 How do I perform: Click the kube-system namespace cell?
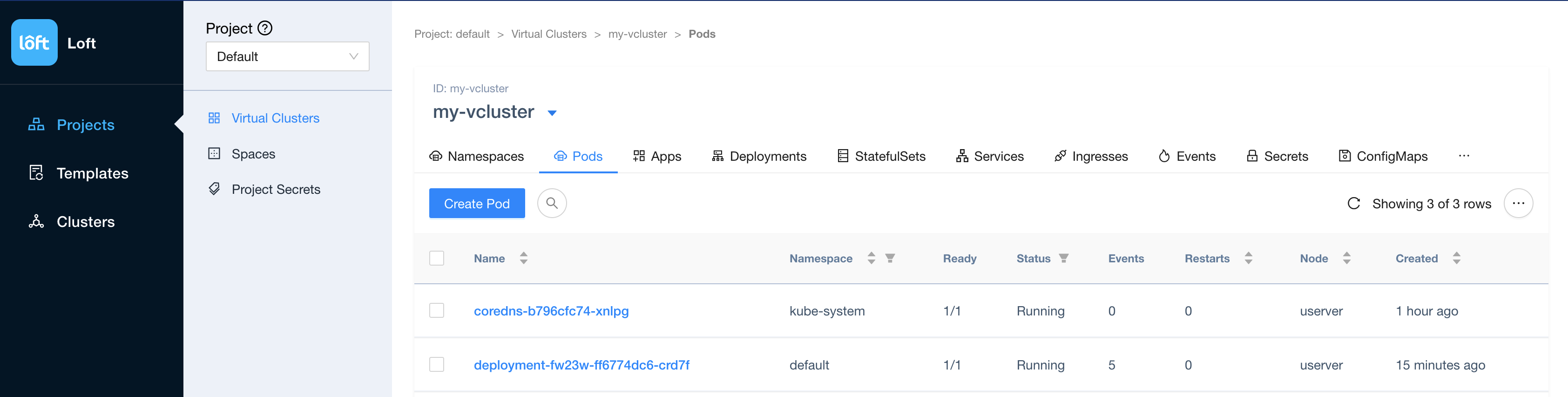(827, 311)
